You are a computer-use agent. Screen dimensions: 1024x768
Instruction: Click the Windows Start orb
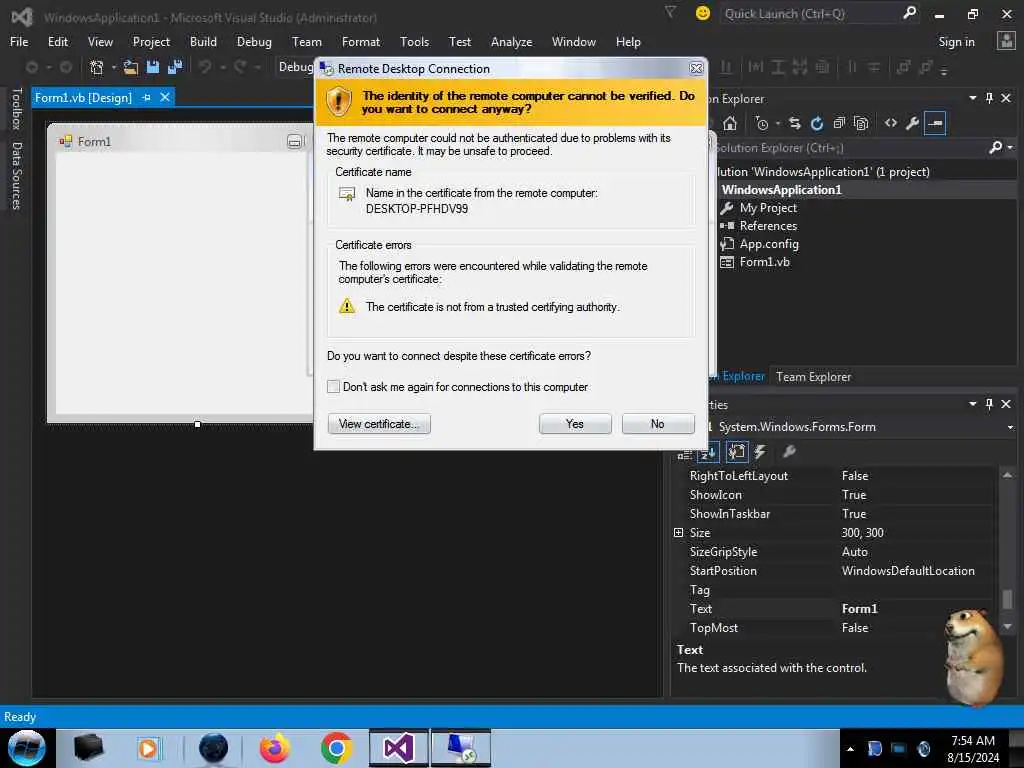pyautogui.click(x=27, y=748)
